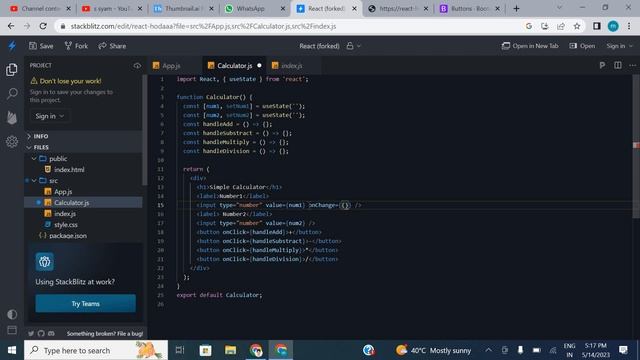The image size is (640, 360).
Task: Open the editor more options menu
Action: tap(632, 65)
